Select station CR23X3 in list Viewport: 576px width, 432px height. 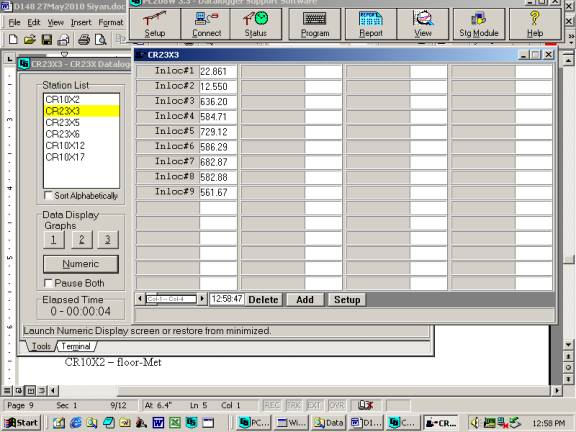point(82,111)
